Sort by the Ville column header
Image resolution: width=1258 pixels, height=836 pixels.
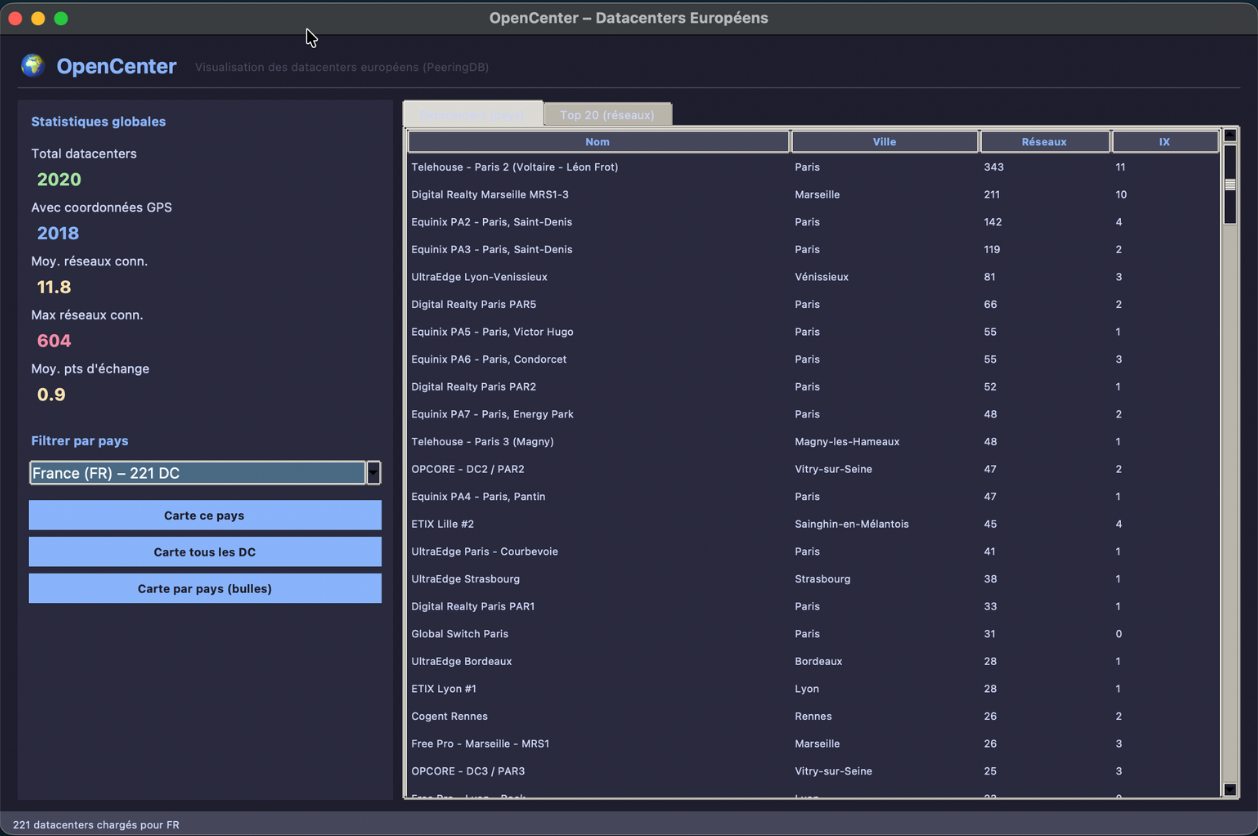(x=884, y=142)
